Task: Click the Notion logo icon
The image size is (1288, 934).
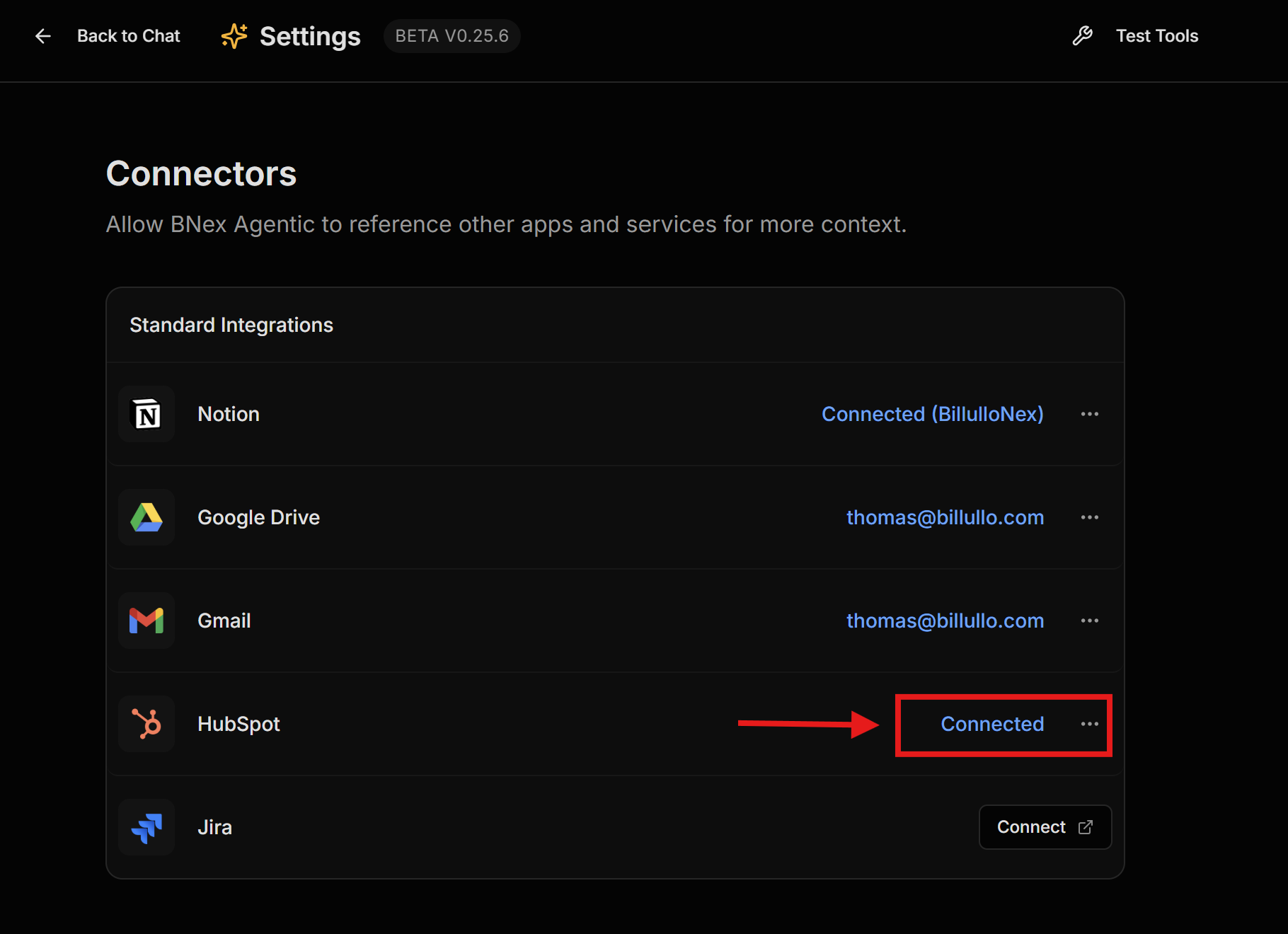Action: click(x=146, y=414)
